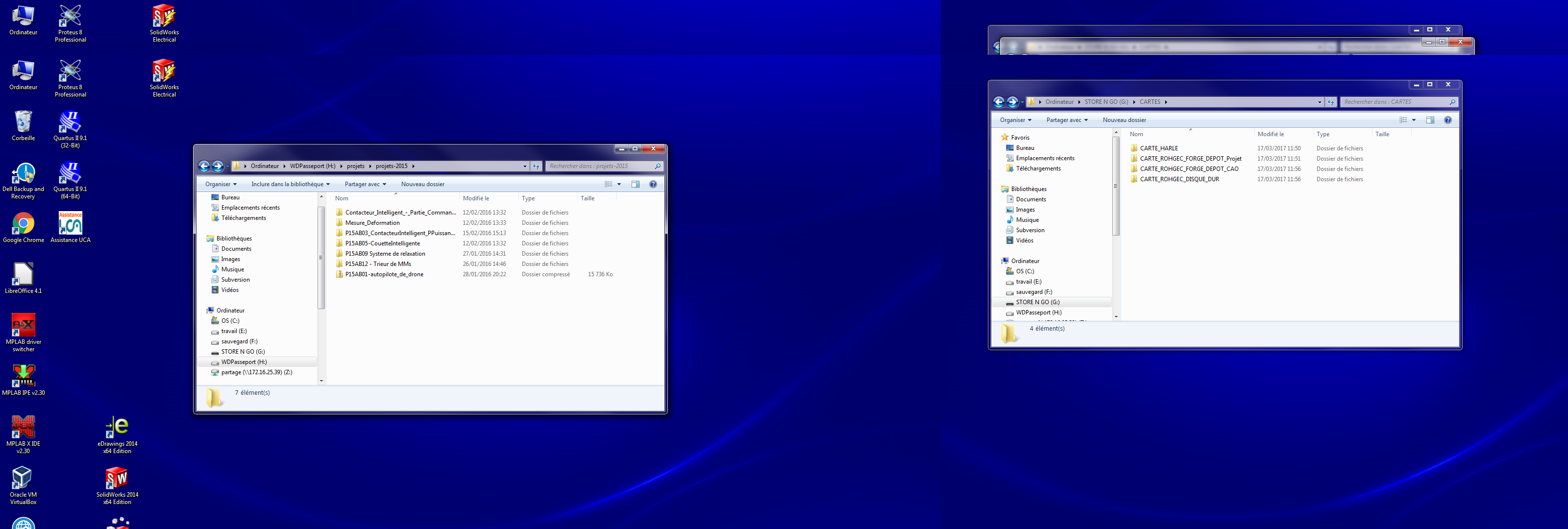This screenshot has width=1568, height=529.
Task: Launch MPLAB X IDE v2.30 icon
Action: (23, 434)
